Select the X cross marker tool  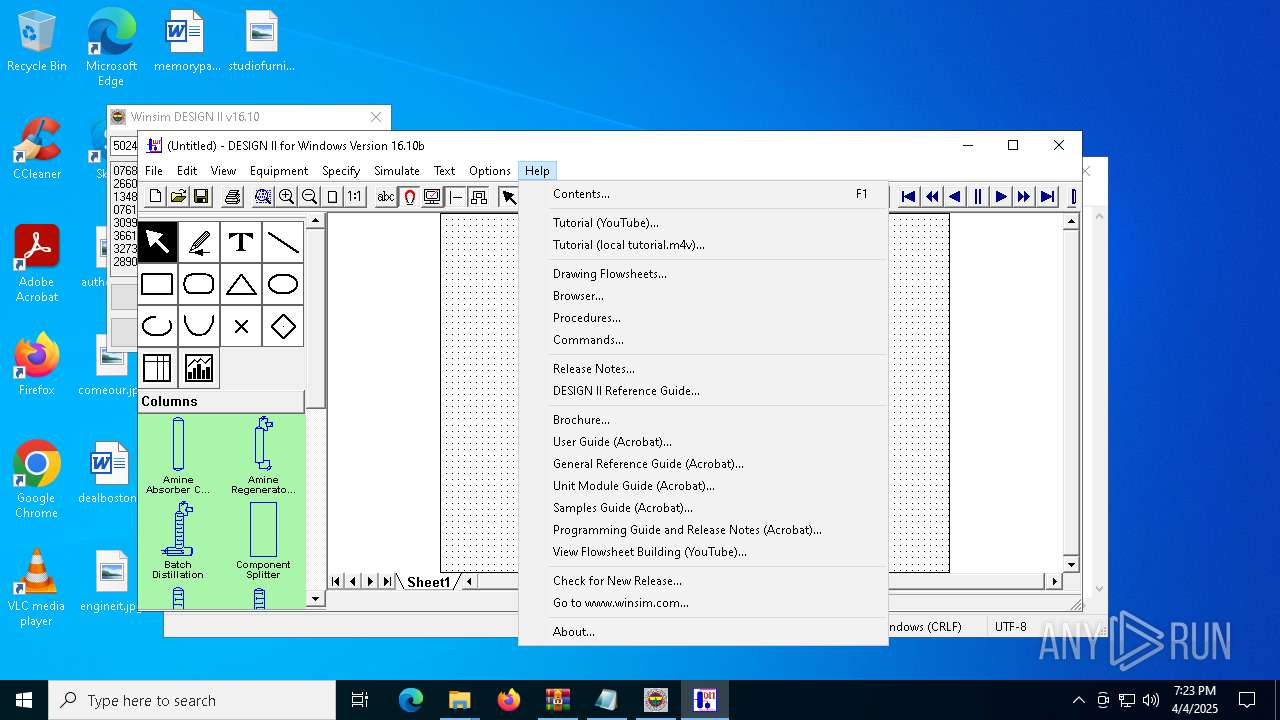point(241,326)
